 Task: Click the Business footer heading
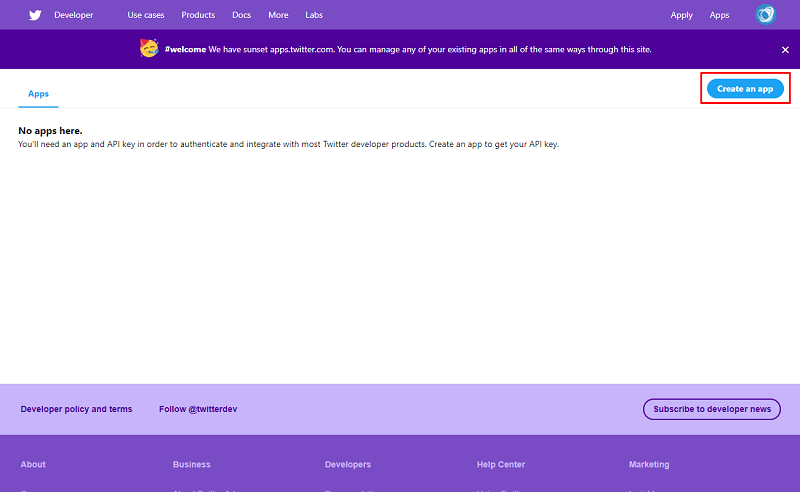click(x=191, y=464)
